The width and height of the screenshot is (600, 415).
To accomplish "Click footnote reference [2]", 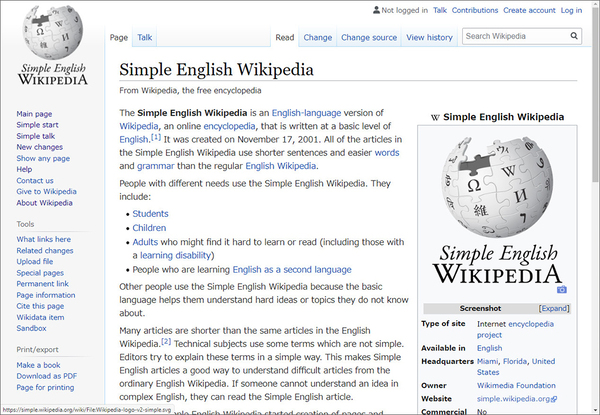I will tap(166, 341).
